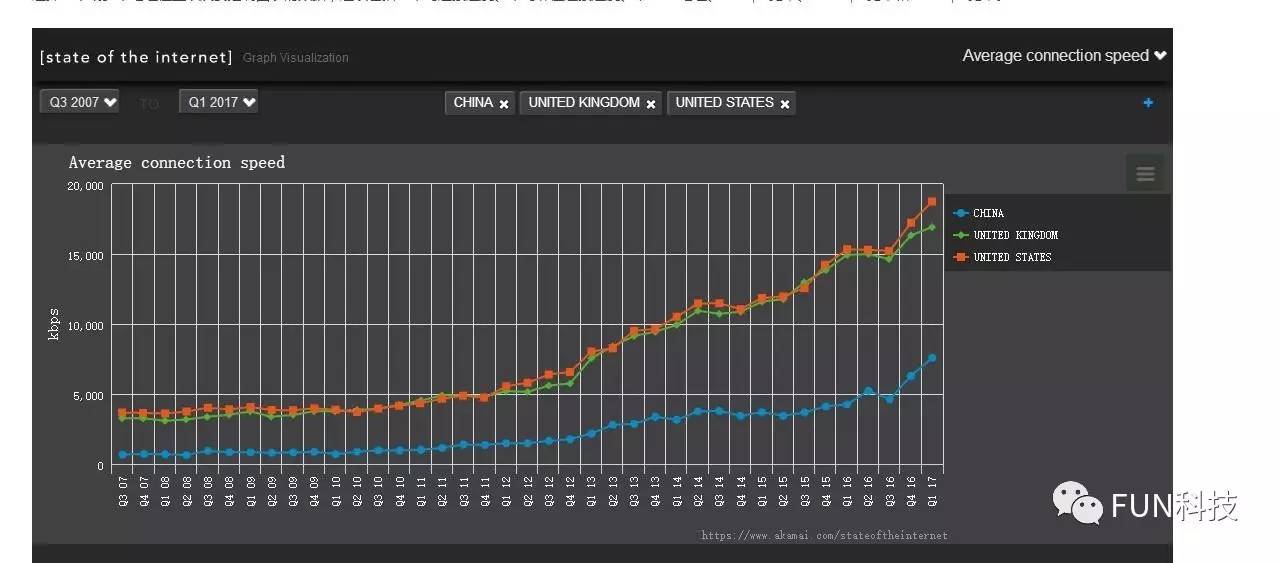
Task: Remove the UNITED STATES country tag
Action: click(785, 104)
